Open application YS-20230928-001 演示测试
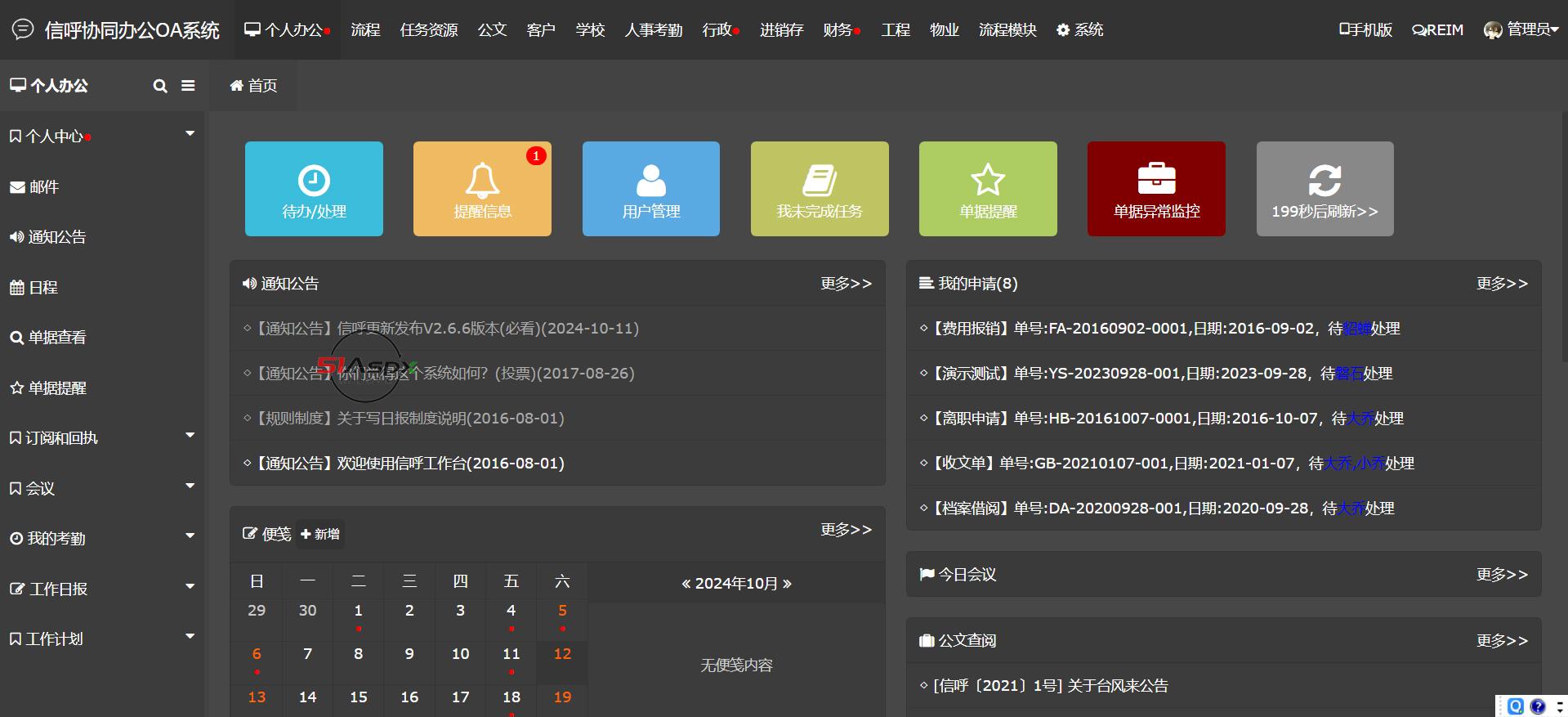Viewport: 1568px width, 717px height. coord(1156,374)
